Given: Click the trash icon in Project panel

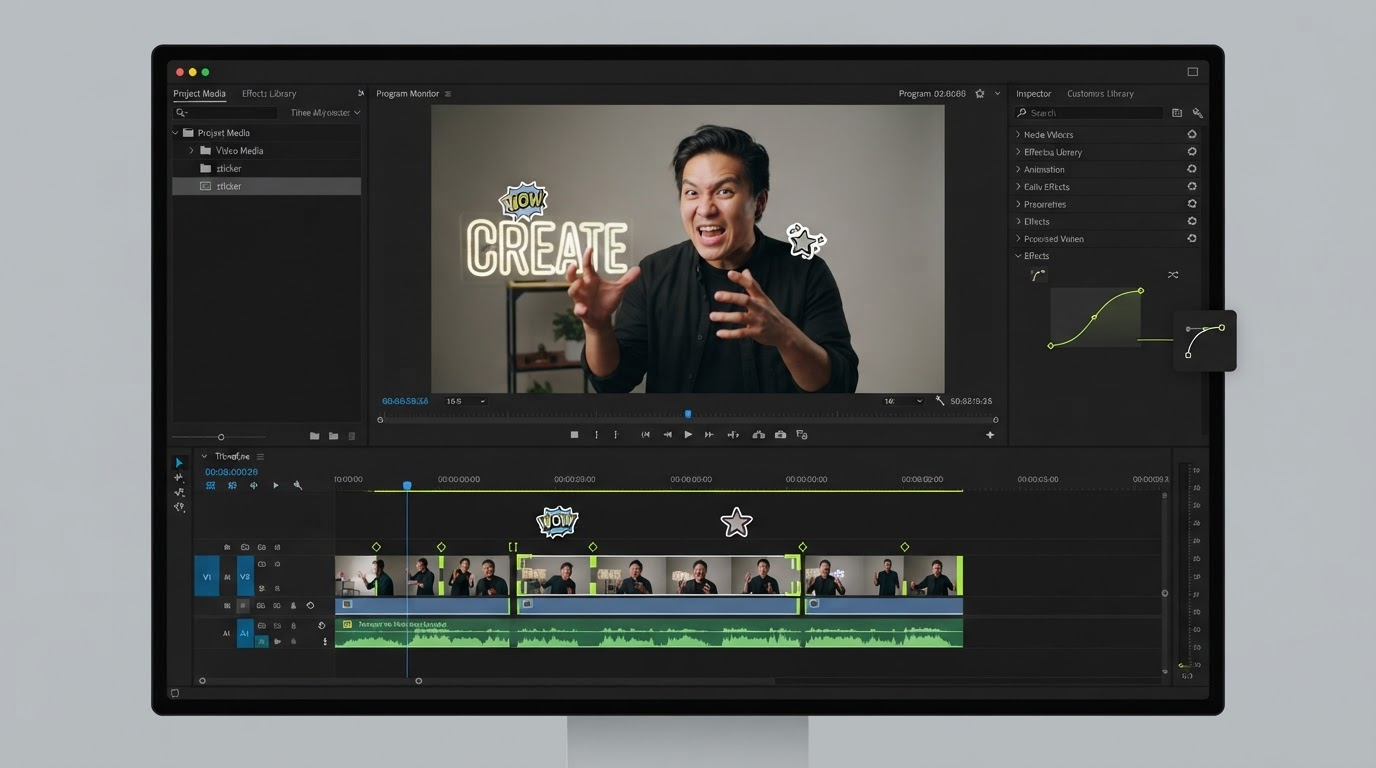Looking at the screenshot, I should [352, 437].
